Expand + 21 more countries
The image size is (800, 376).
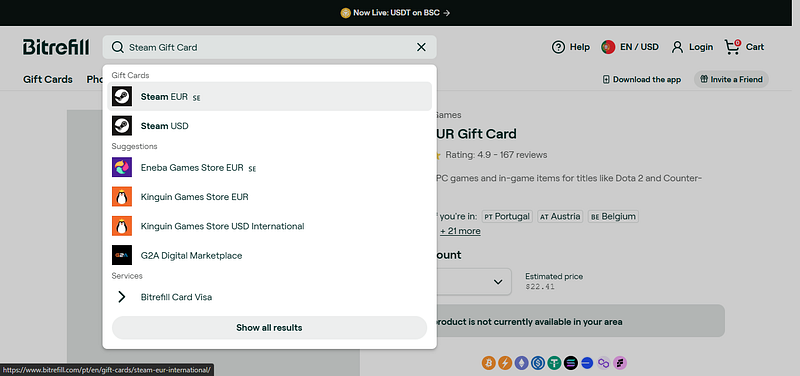[x=460, y=231]
